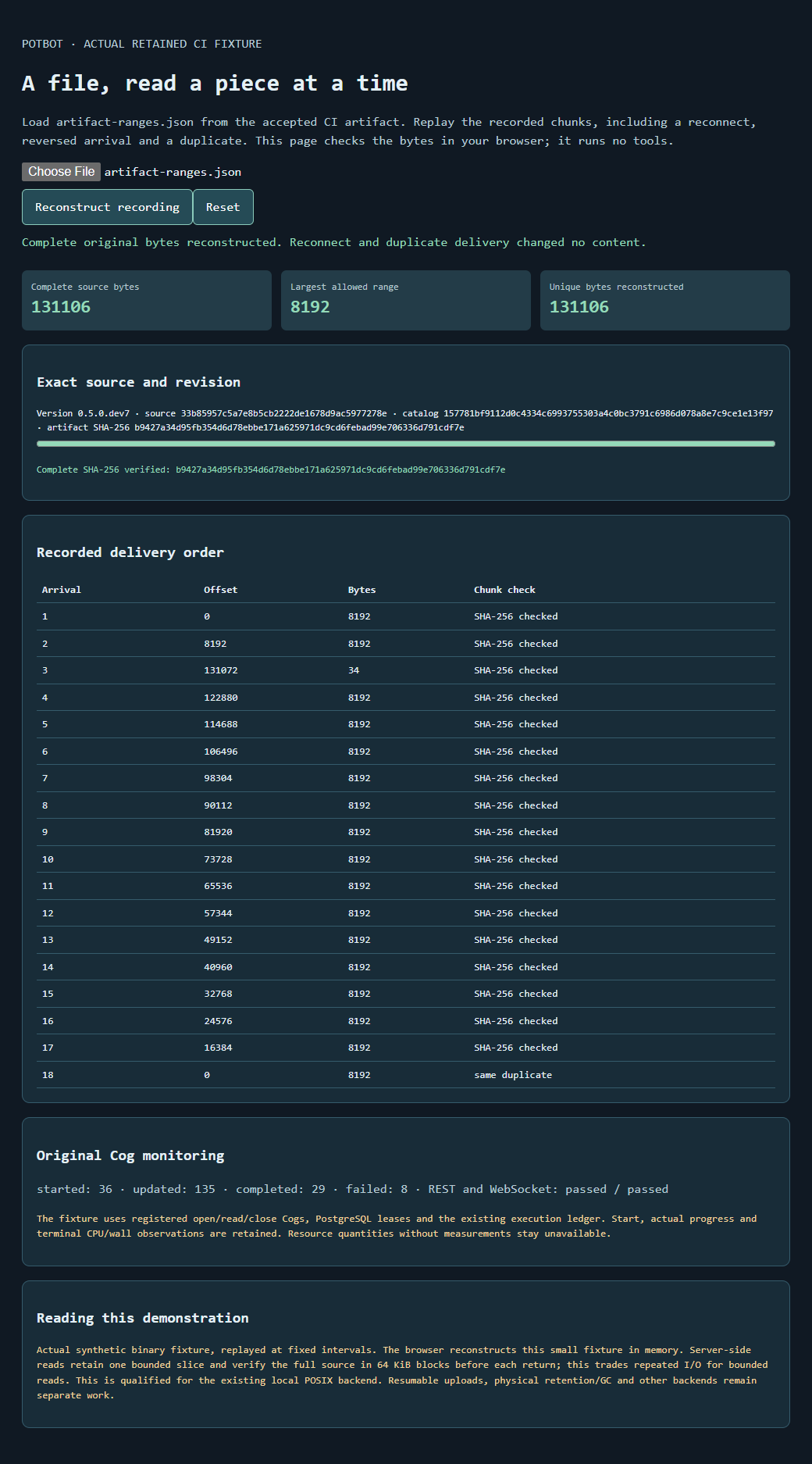Click the Offset column header
The width and height of the screenshot is (812, 1464).
click(220, 590)
